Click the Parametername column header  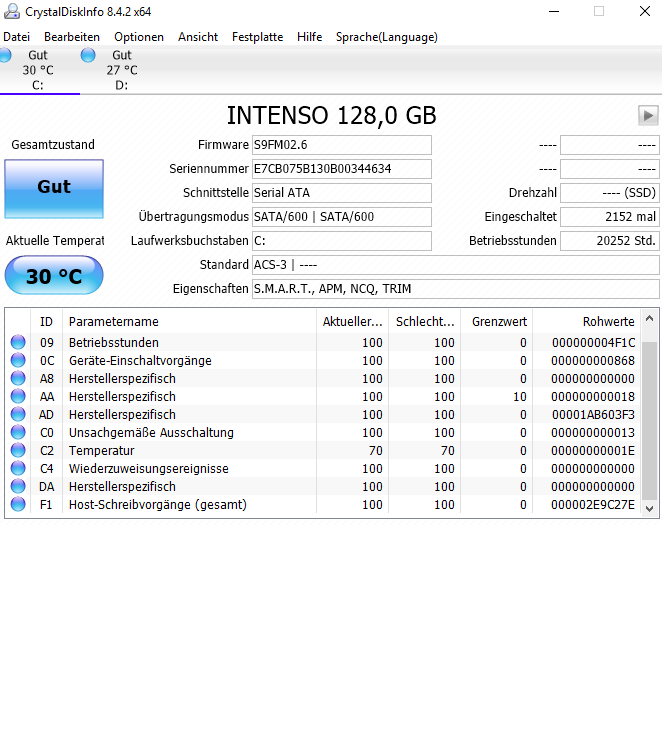point(189,322)
